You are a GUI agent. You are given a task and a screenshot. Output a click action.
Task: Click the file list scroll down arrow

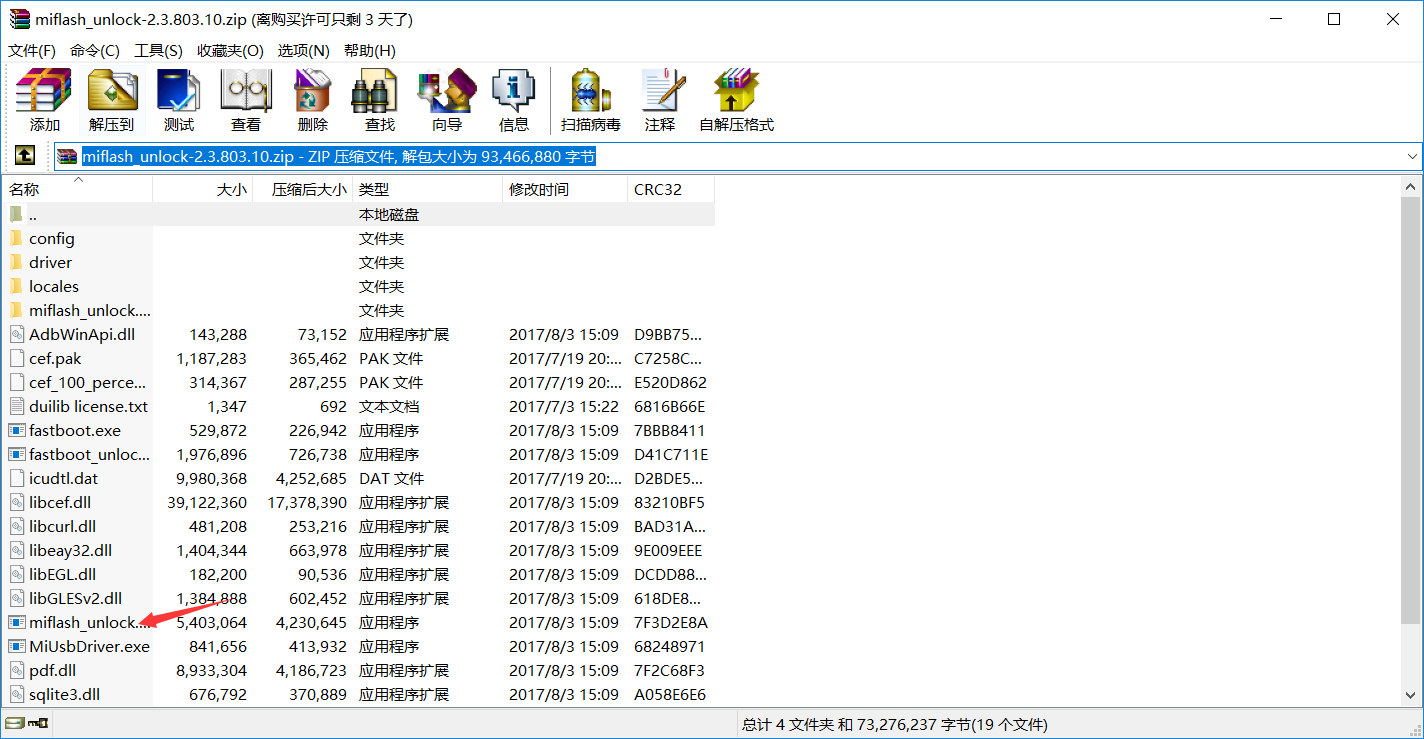point(1411,696)
